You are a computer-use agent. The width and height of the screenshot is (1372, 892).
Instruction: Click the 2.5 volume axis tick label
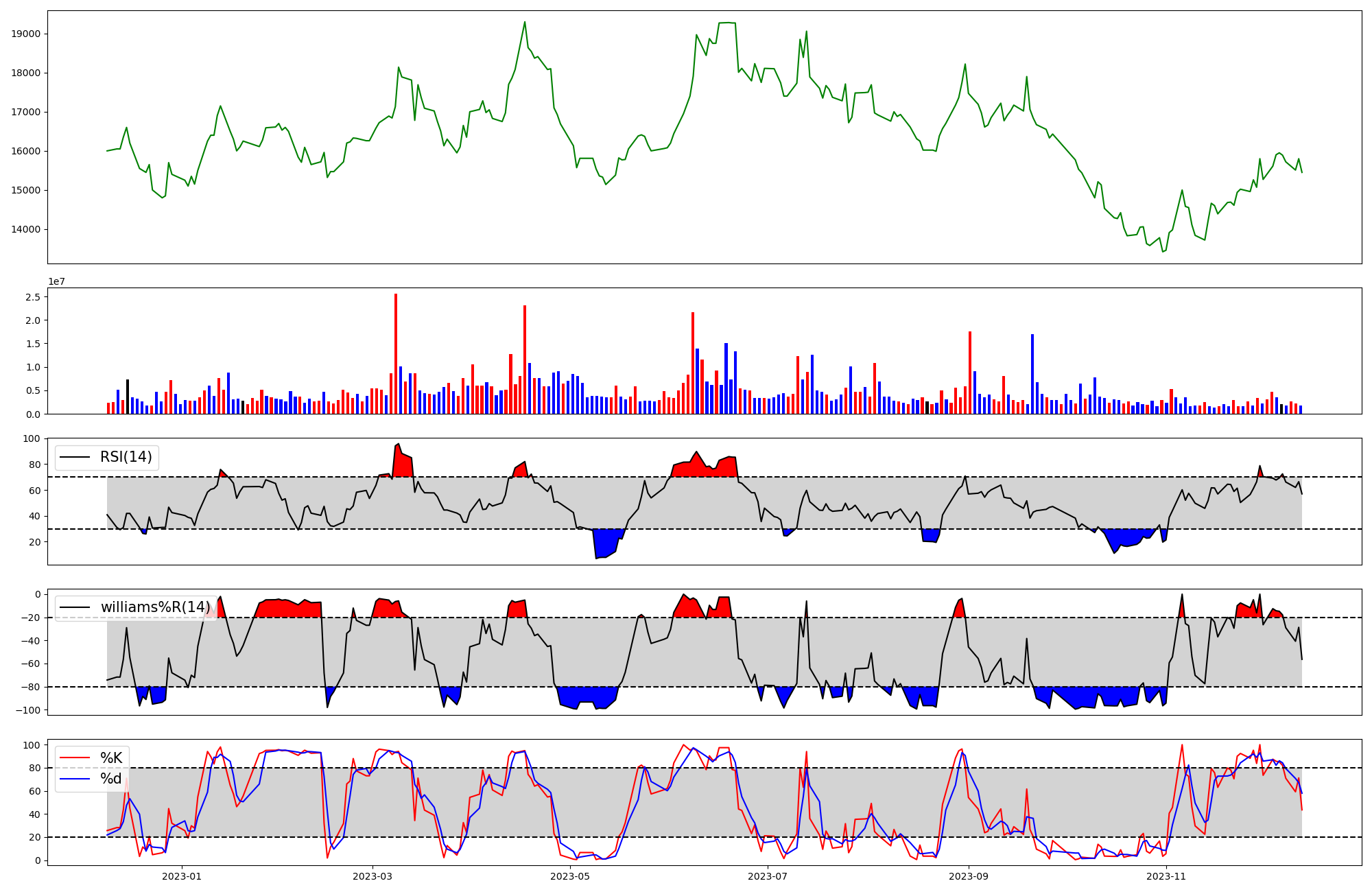[32, 297]
